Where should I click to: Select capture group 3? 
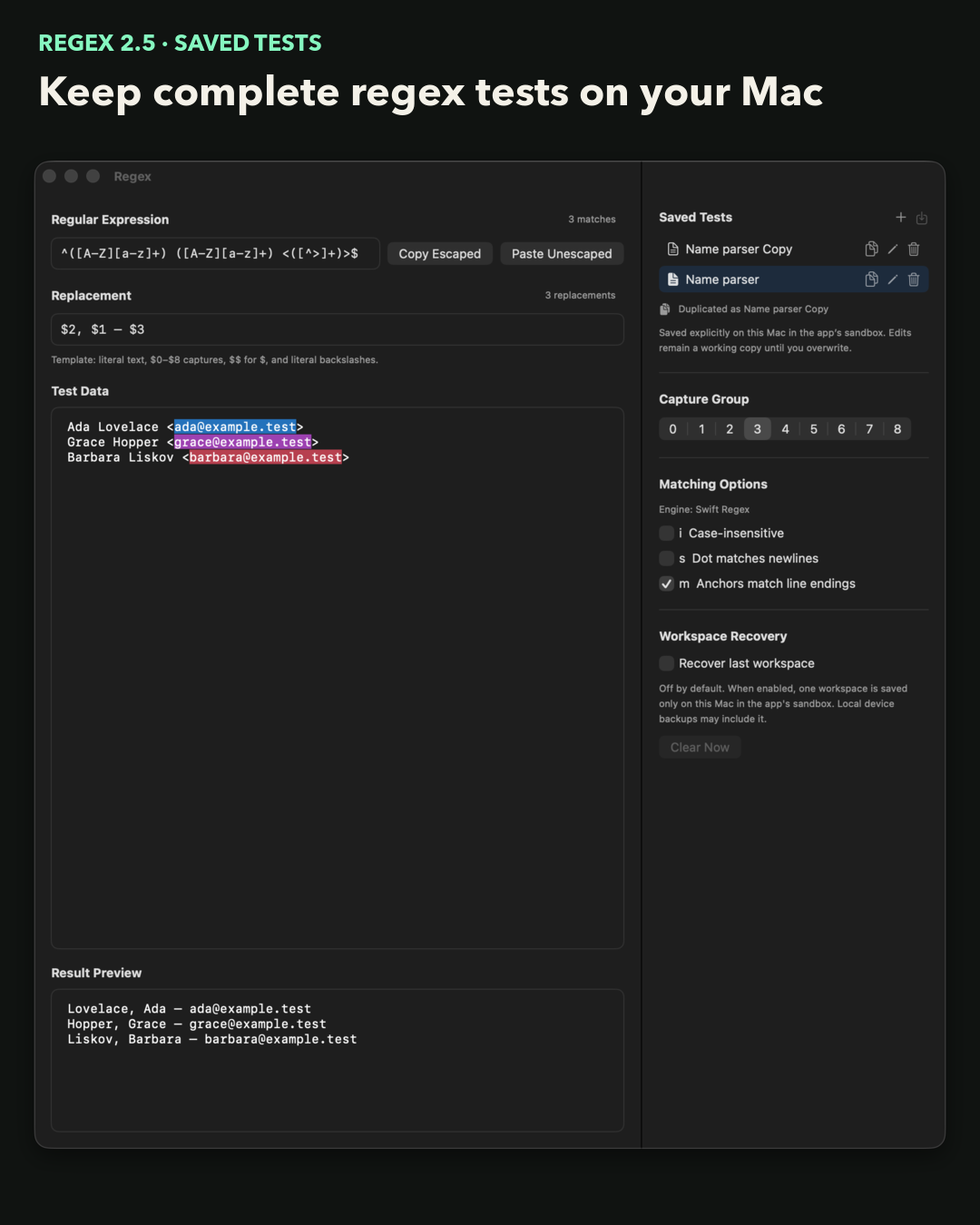click(x=758, y=429)
